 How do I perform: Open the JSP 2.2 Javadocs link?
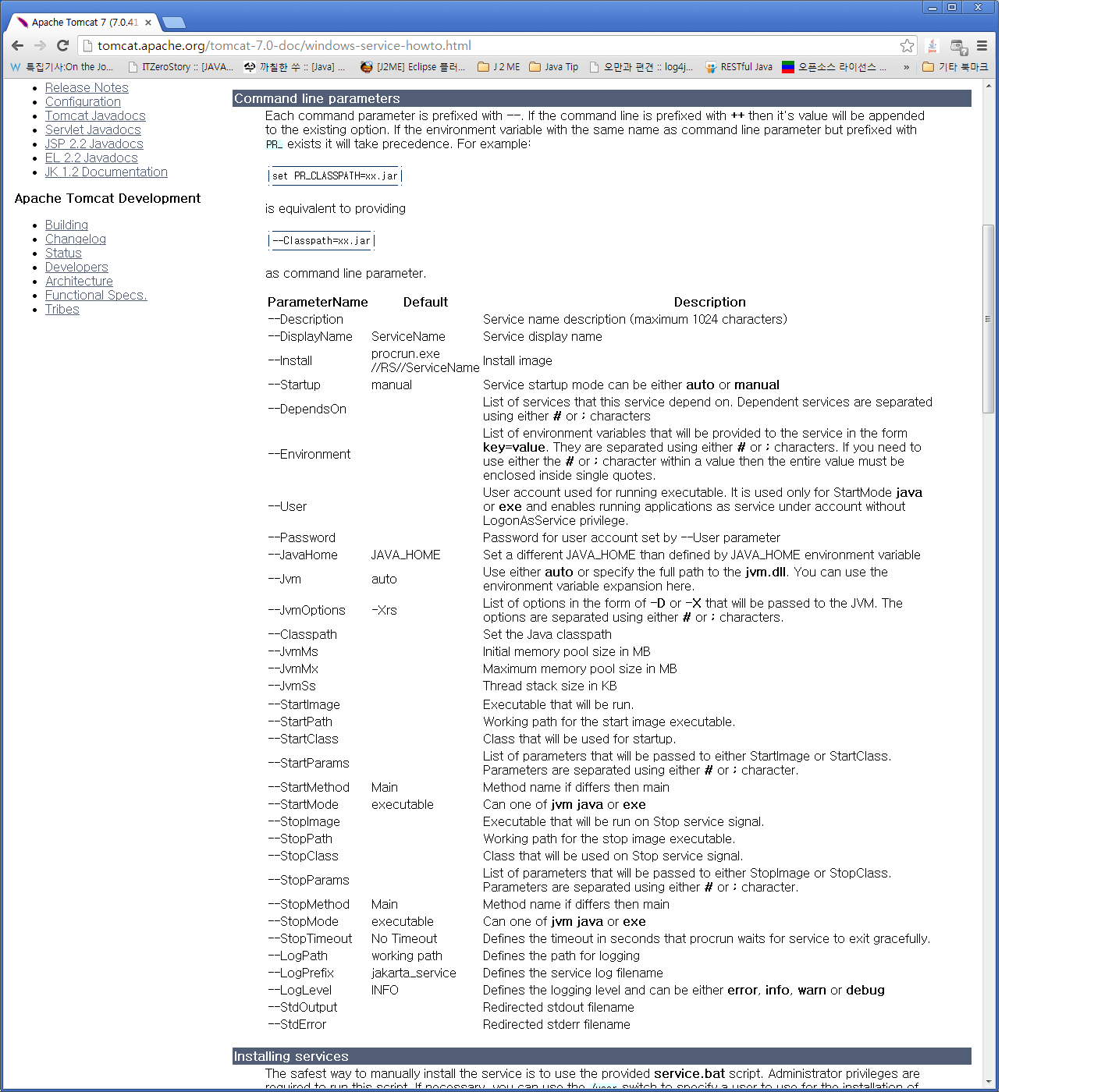pos(94,144)
